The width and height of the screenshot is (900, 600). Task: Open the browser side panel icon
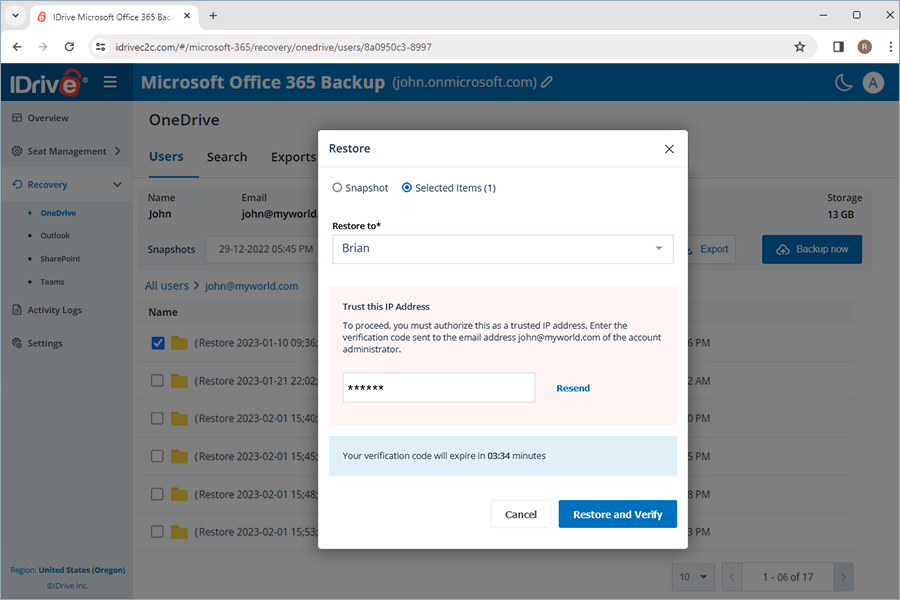click(838, 47)
